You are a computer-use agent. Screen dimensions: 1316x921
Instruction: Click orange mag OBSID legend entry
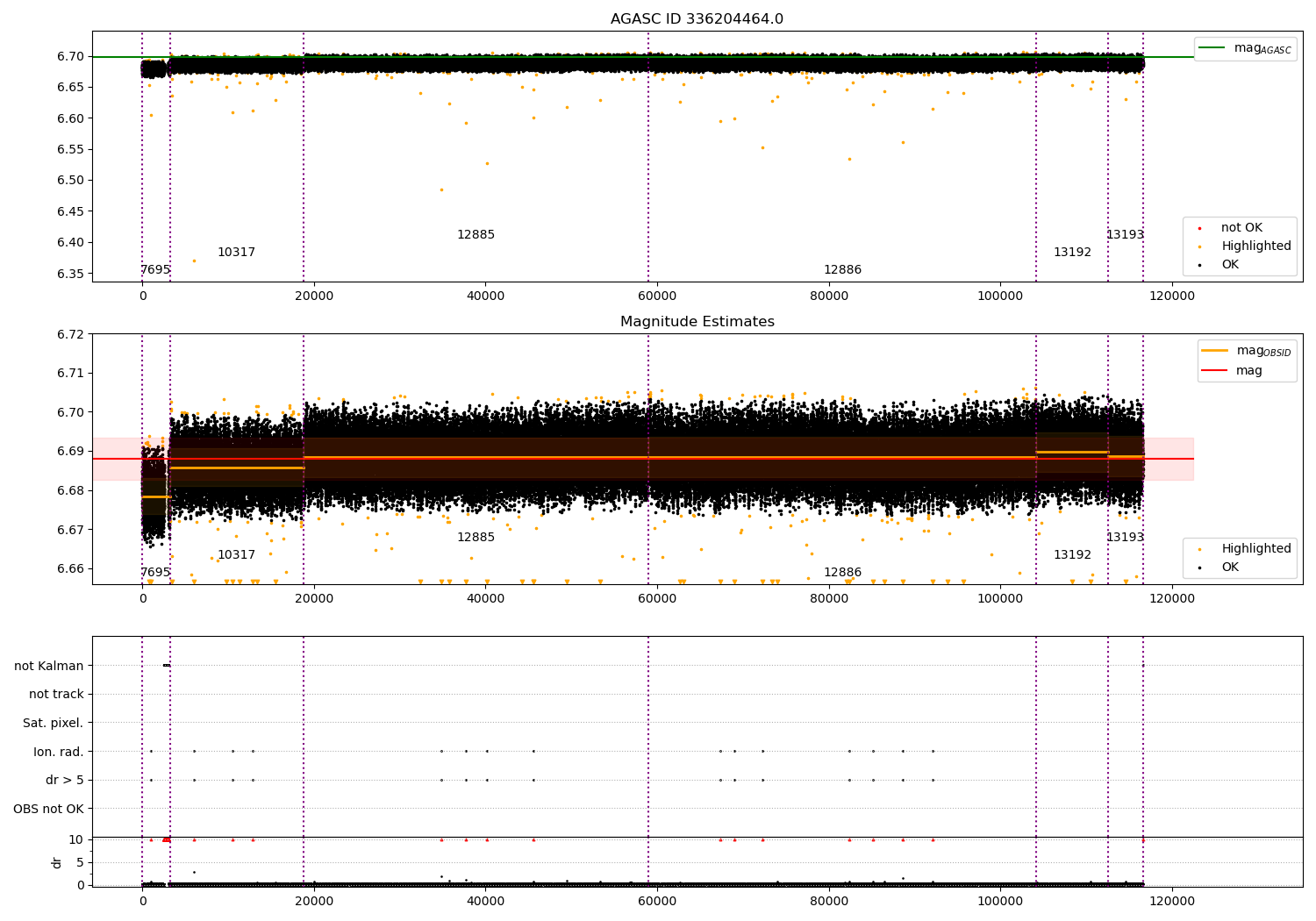click(x=1246, y=351)
